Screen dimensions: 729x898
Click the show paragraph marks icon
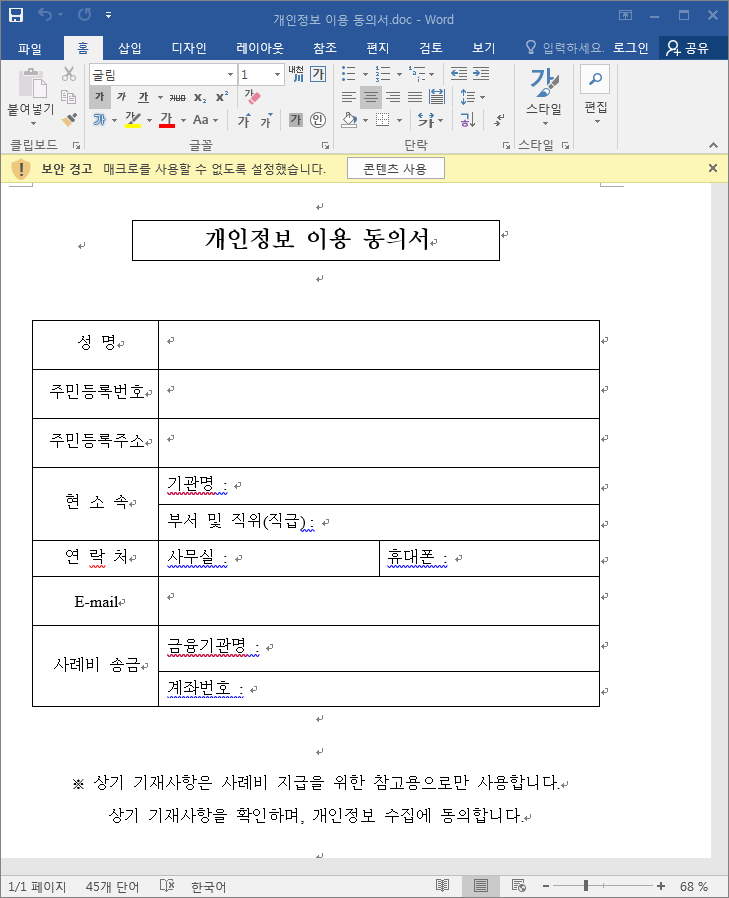[499, 120]
